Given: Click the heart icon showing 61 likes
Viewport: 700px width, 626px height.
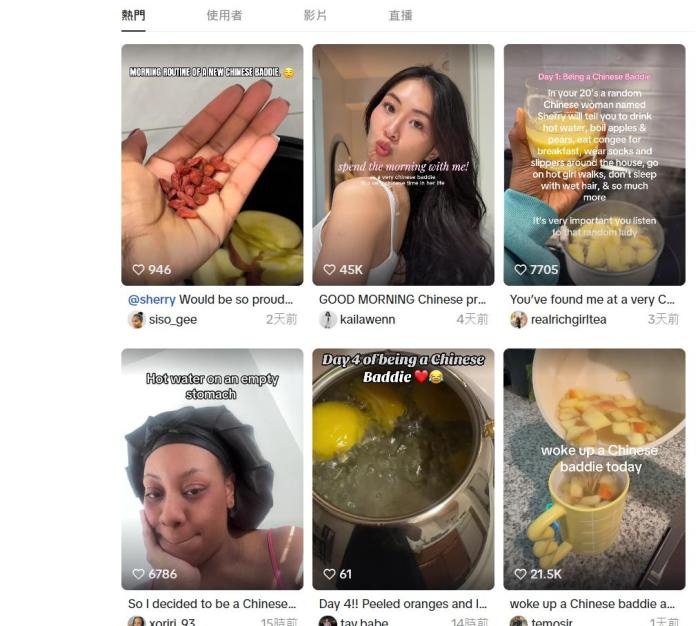Looking at the screenshot, I should point(329,574).
